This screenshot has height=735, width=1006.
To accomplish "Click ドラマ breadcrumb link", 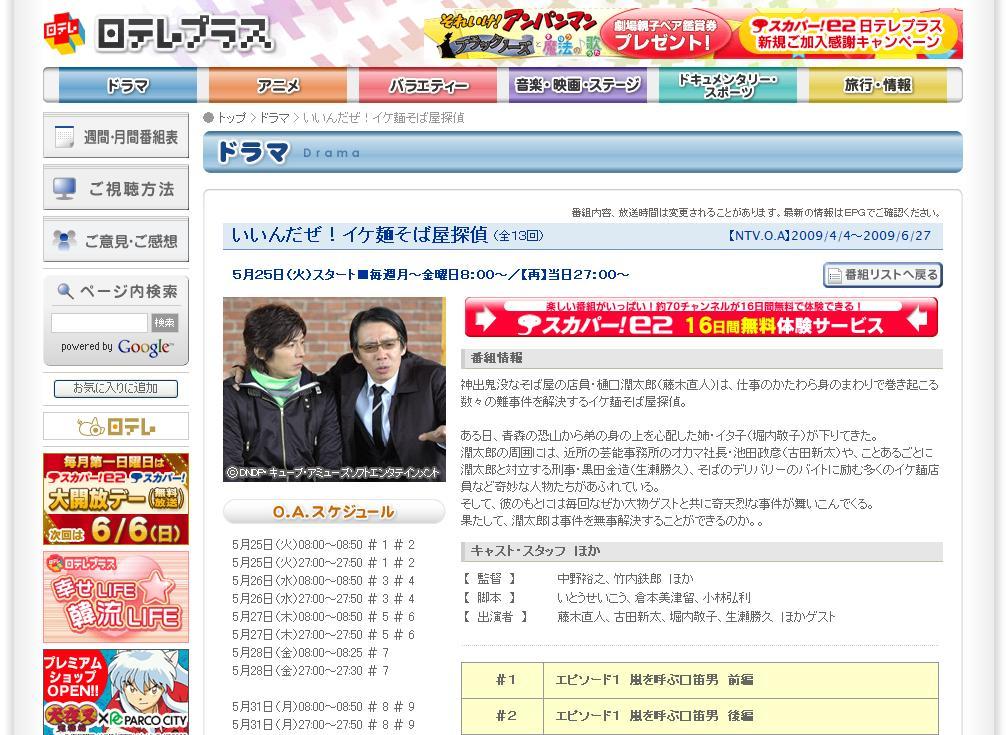I will [x=274, y=118].
